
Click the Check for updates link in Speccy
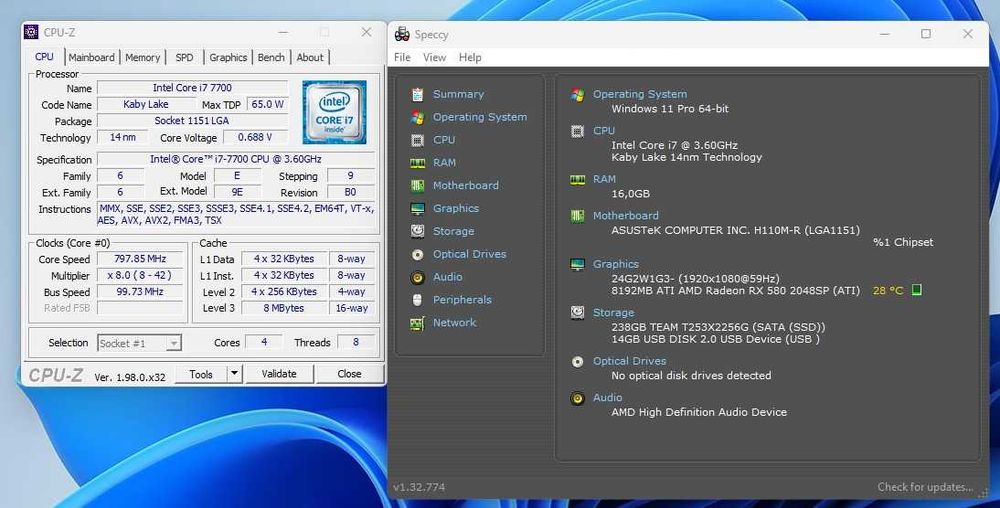coord(925,487)
